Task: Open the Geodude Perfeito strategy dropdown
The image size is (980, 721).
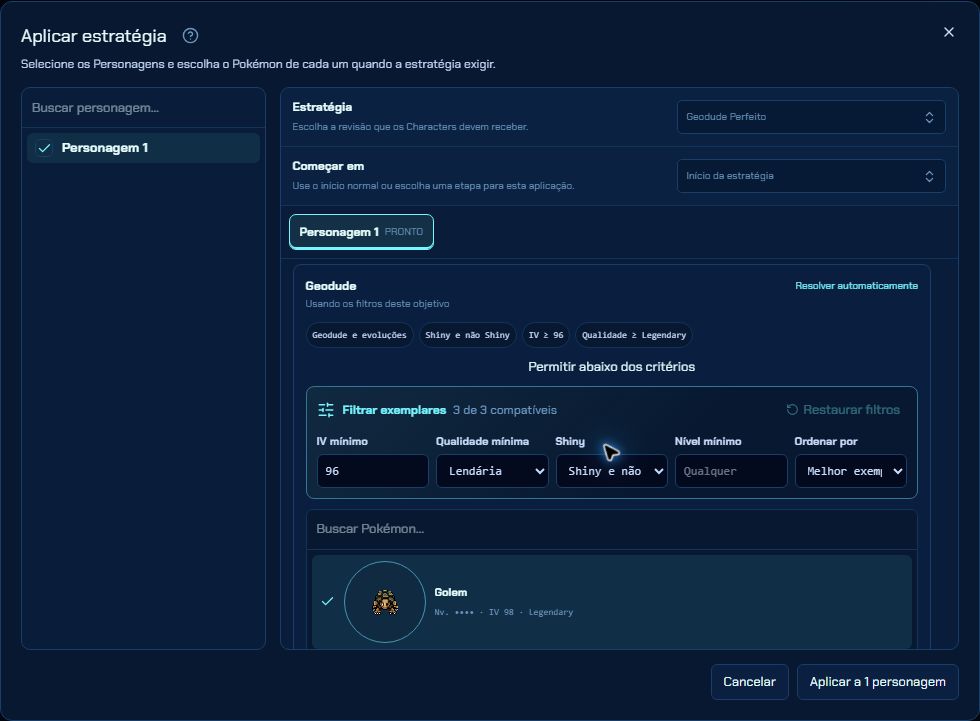Action: (811, 117)
